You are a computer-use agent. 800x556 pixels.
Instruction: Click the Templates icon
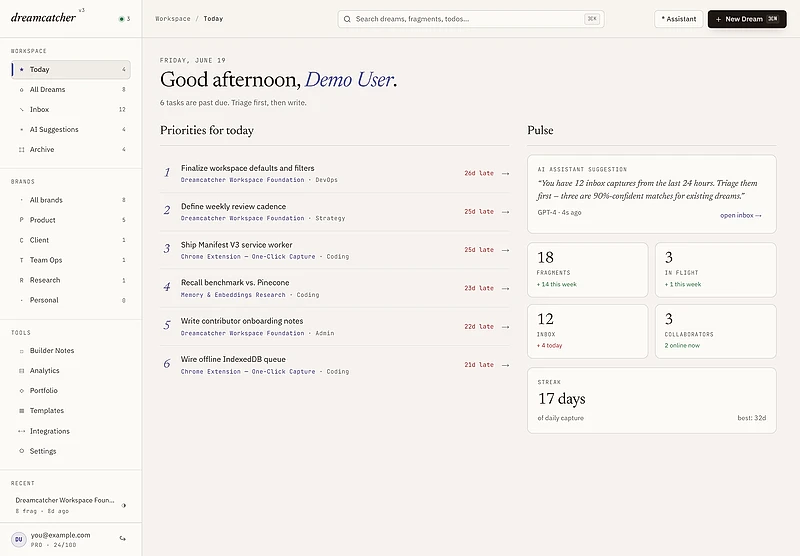click(x=21, y=411)
